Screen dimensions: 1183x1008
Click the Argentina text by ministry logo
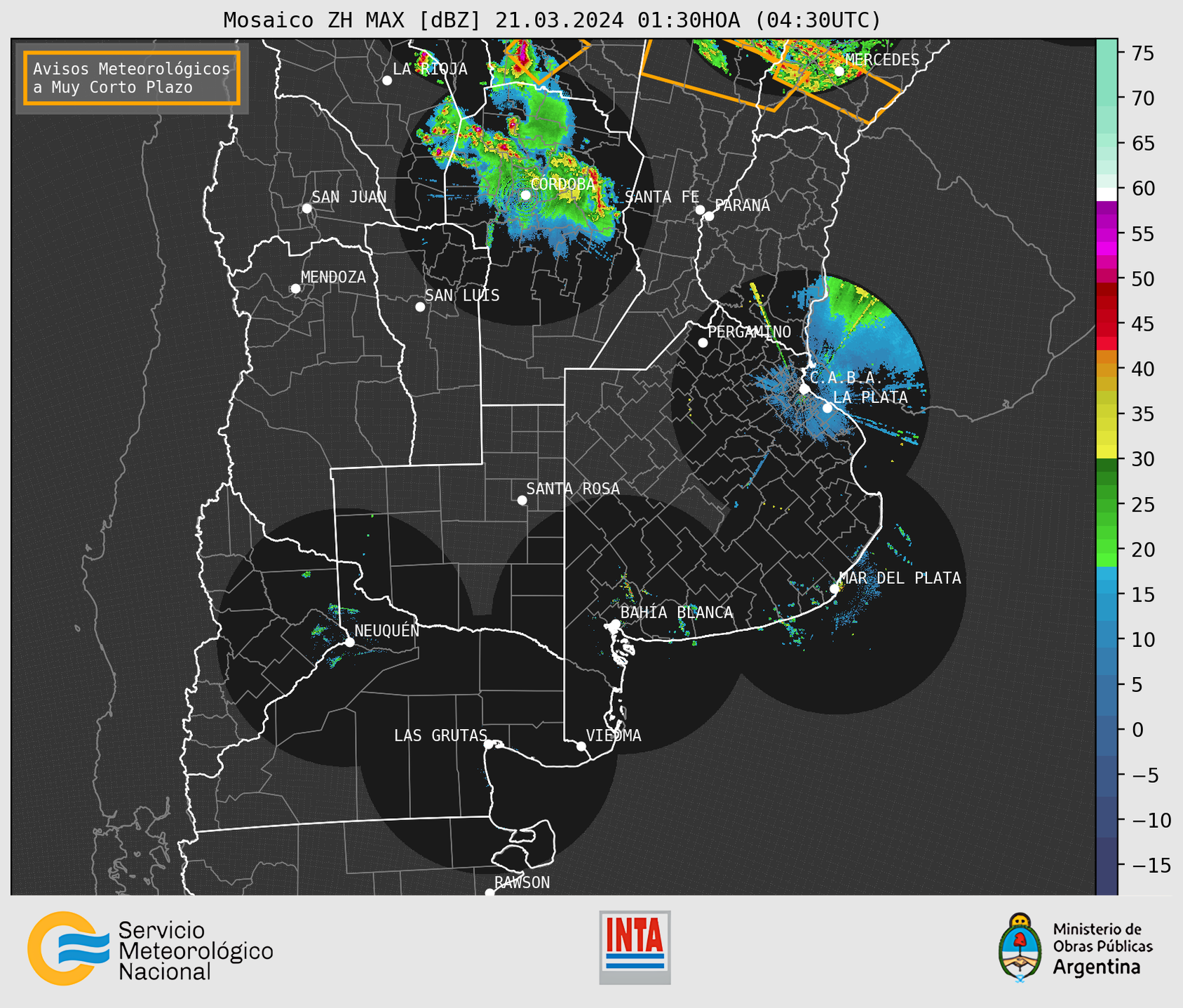(1097, 967)
